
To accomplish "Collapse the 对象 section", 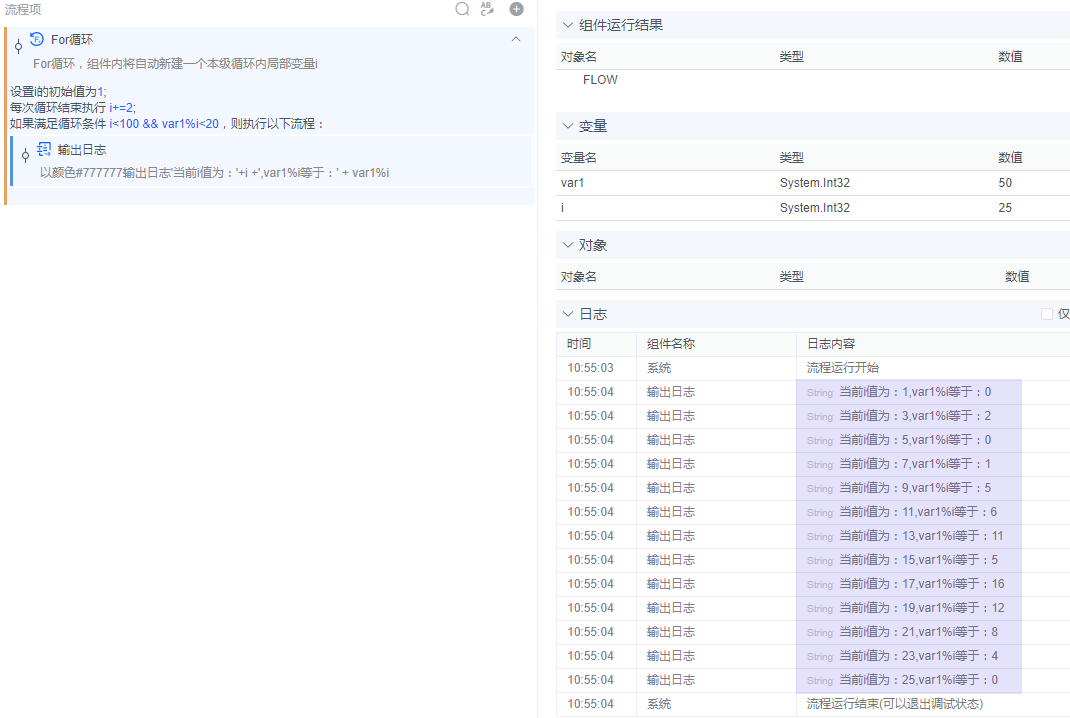I will pos(567,244).
